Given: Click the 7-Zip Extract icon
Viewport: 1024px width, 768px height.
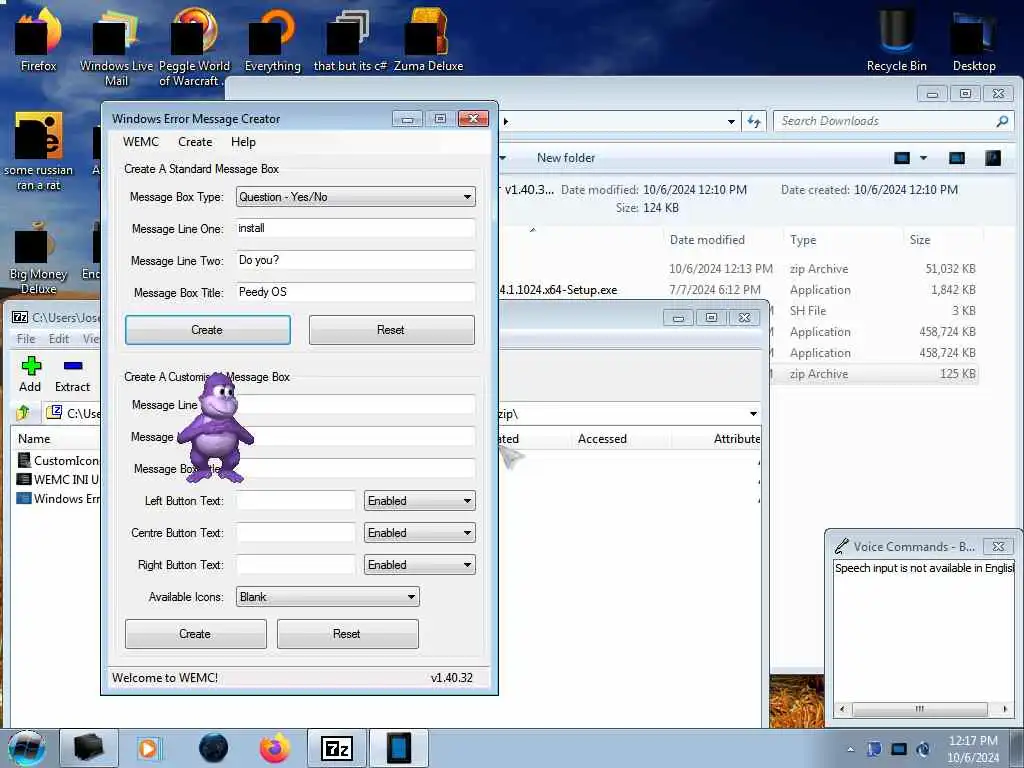Looking at the screenshot, I should [x=72, y=374].
